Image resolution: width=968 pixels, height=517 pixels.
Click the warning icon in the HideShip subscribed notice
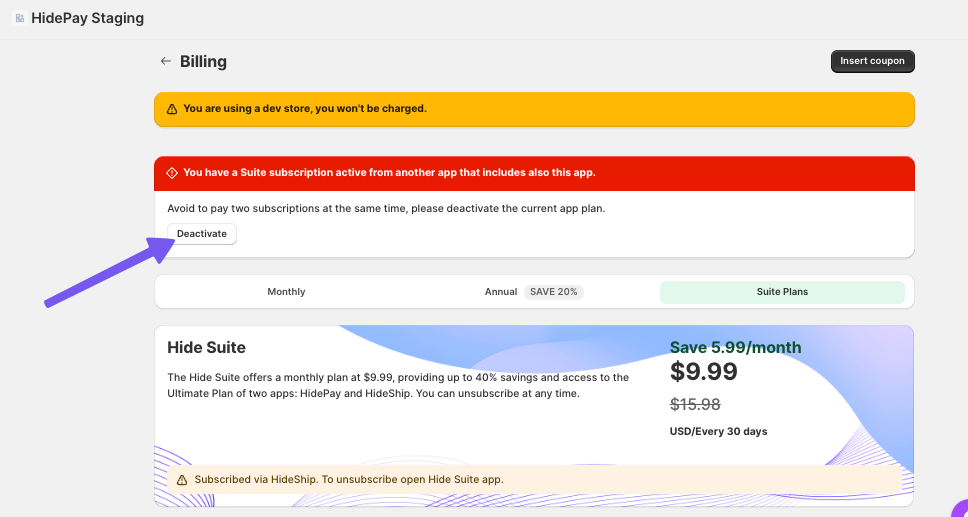tap(182, 480)
